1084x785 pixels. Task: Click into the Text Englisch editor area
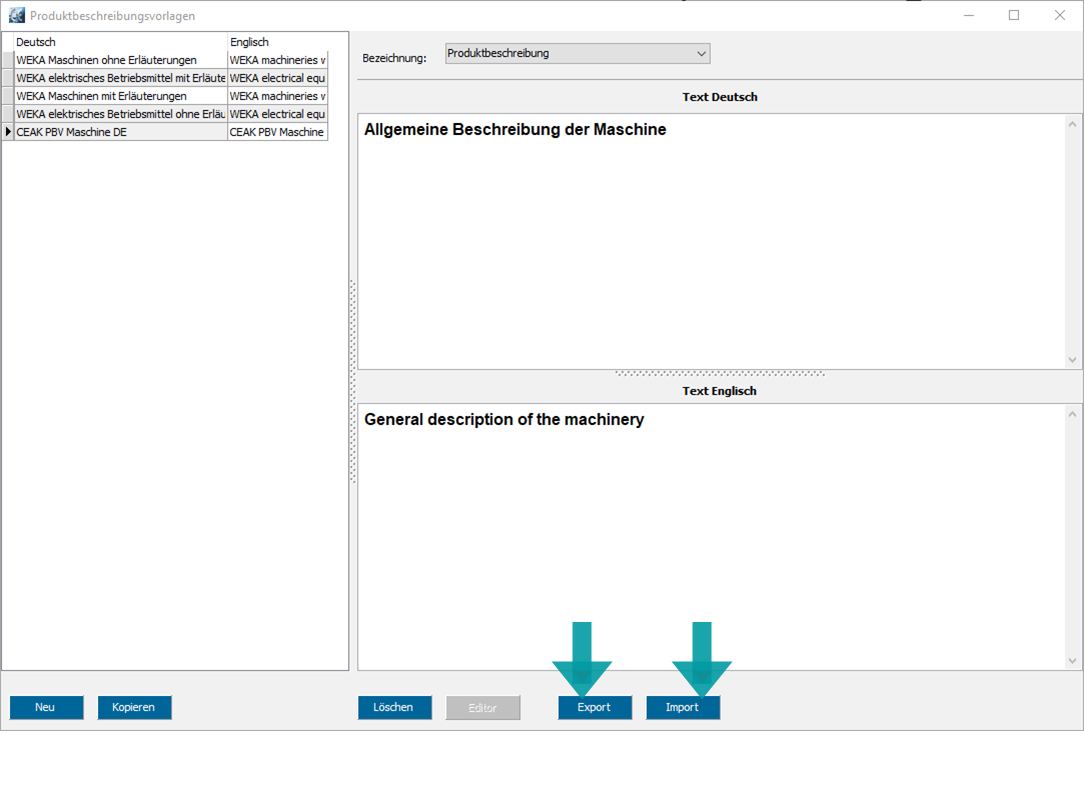click(710, 540)
